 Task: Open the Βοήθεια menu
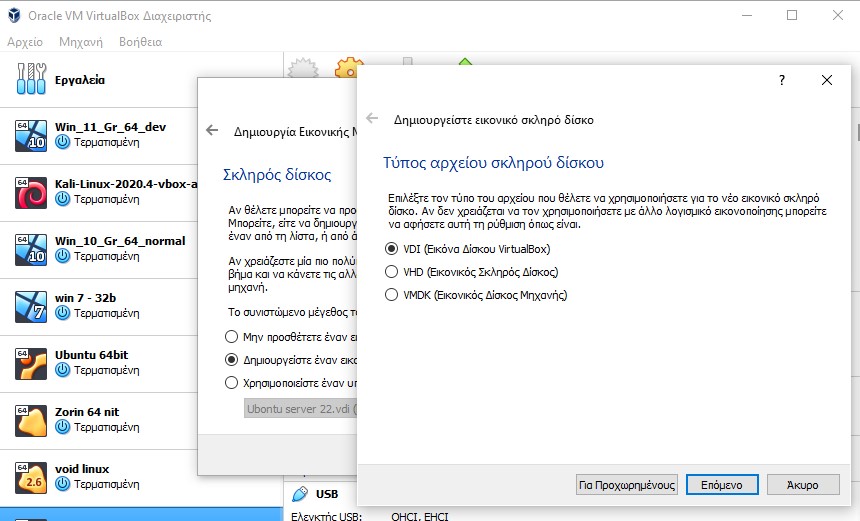coord(140,42)
